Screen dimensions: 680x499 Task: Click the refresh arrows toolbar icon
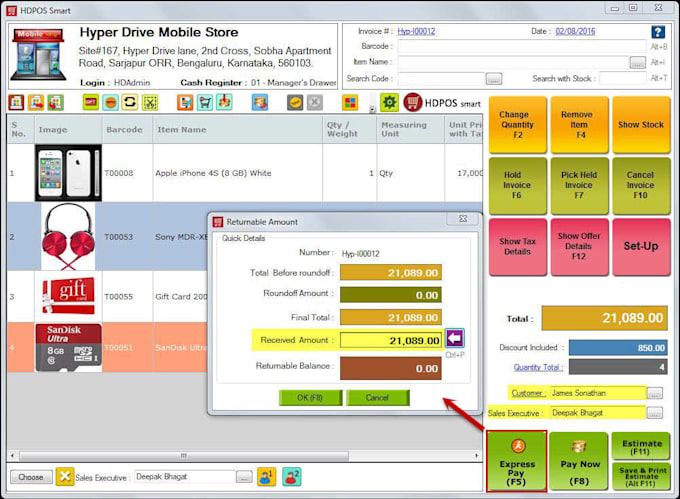[x=130, y=102]
